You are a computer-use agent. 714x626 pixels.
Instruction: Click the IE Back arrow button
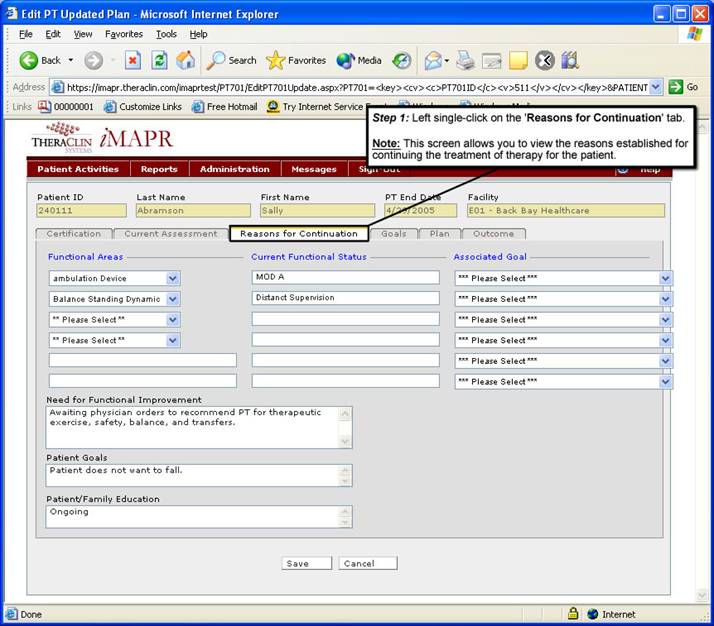30,60
